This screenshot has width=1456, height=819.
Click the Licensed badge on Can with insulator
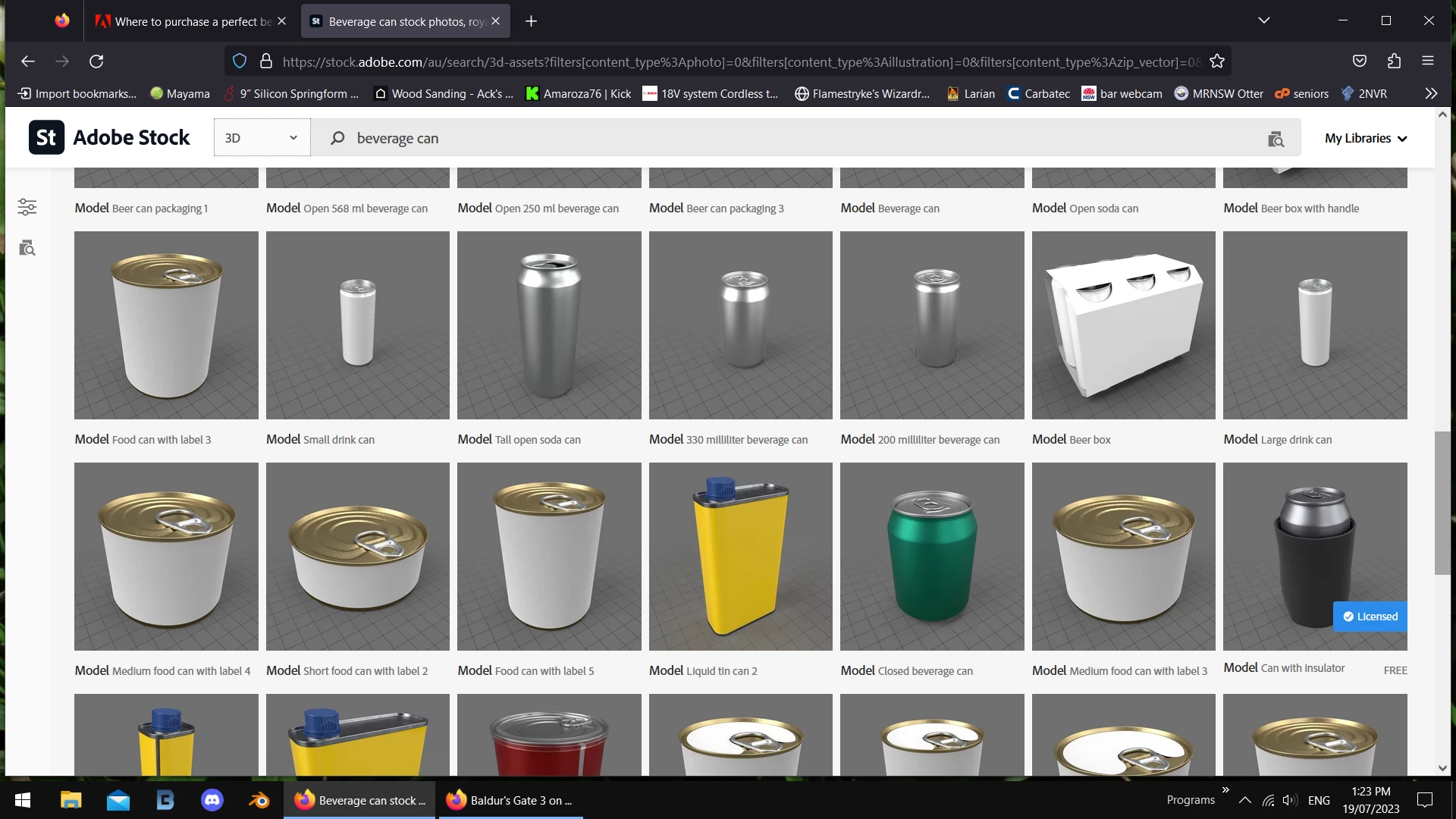(x=1370, y=617)
